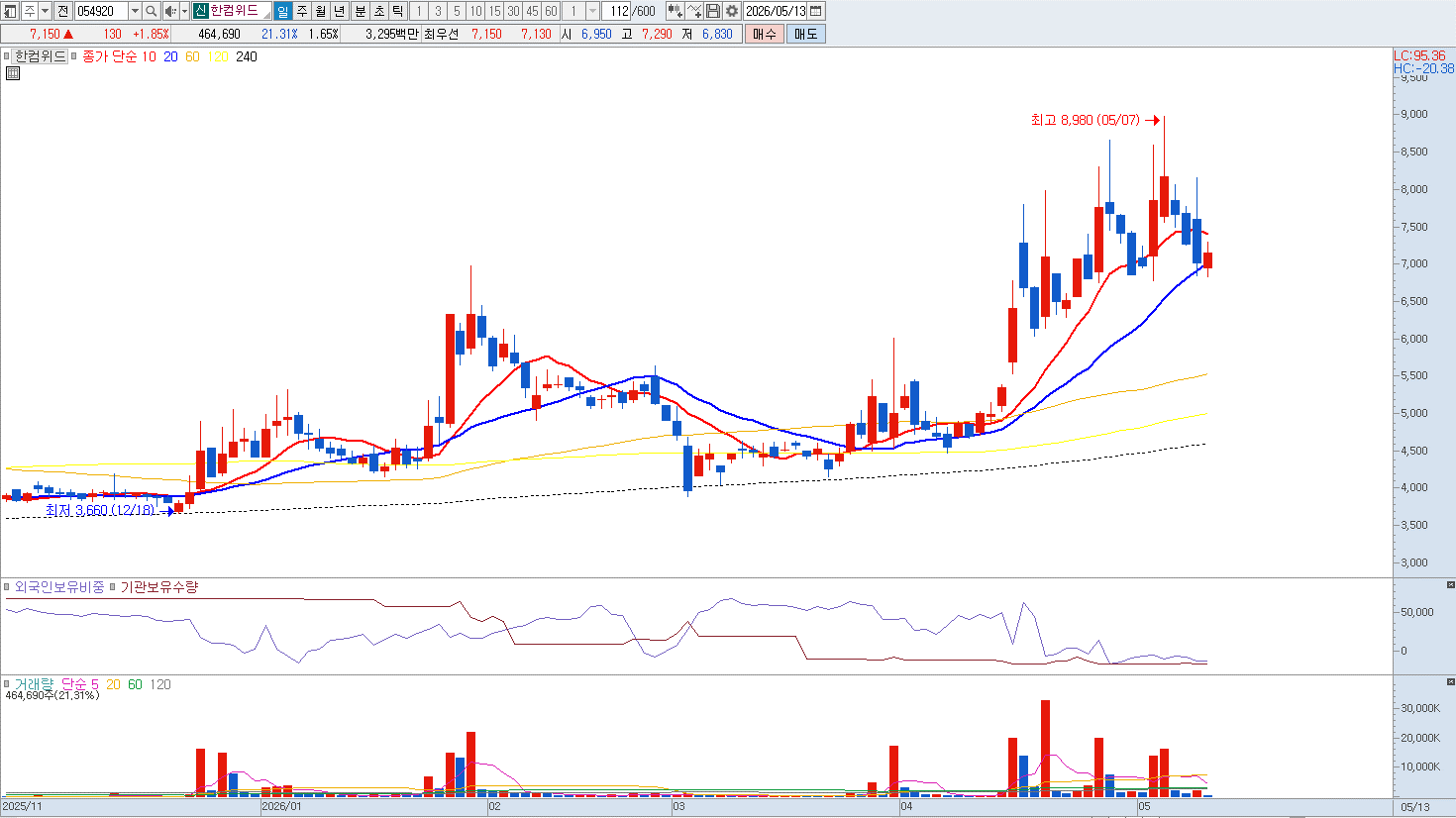Select the 5 interval preset button

click(x=457, y=11)
